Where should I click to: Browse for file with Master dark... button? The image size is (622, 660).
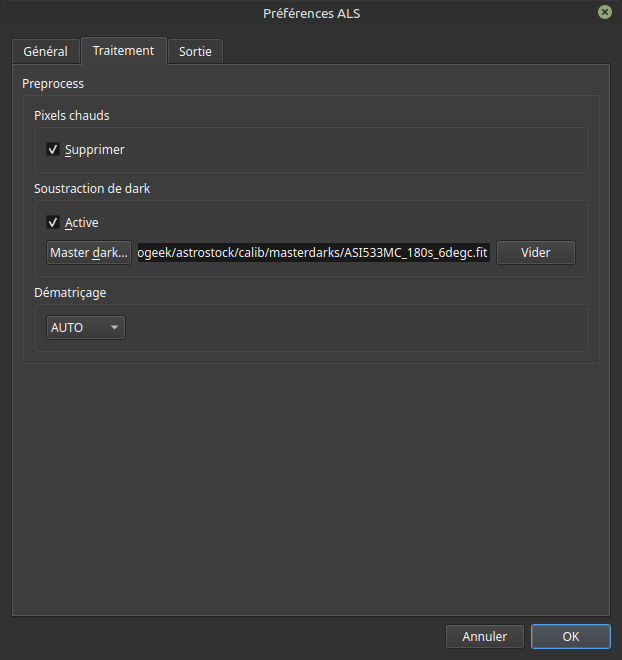89,253
